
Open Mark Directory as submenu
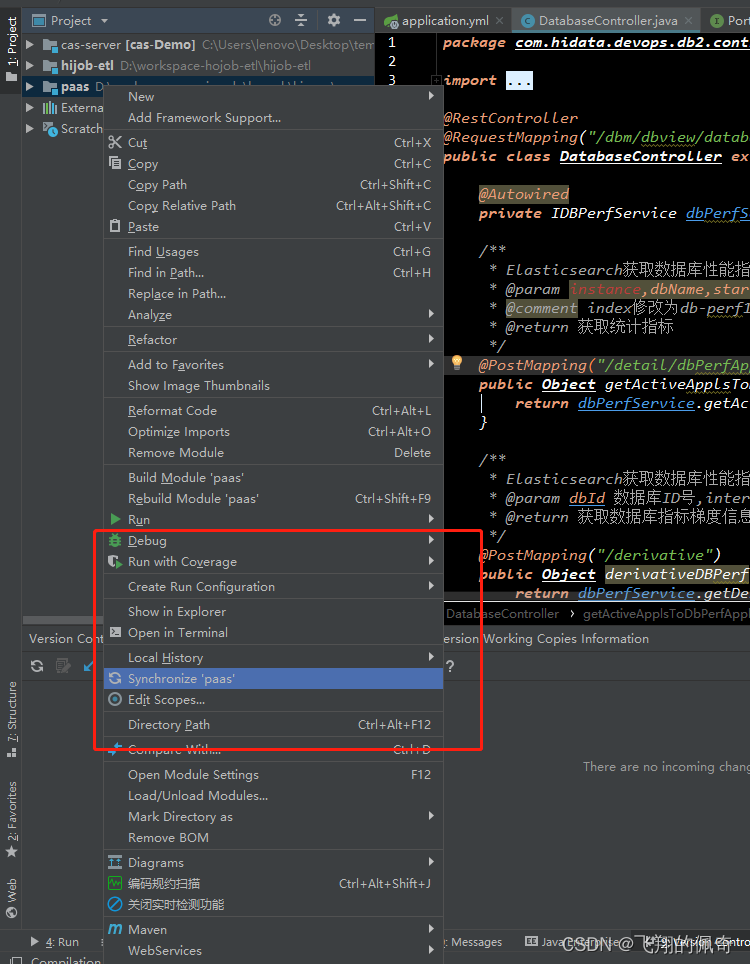(274, 816)
